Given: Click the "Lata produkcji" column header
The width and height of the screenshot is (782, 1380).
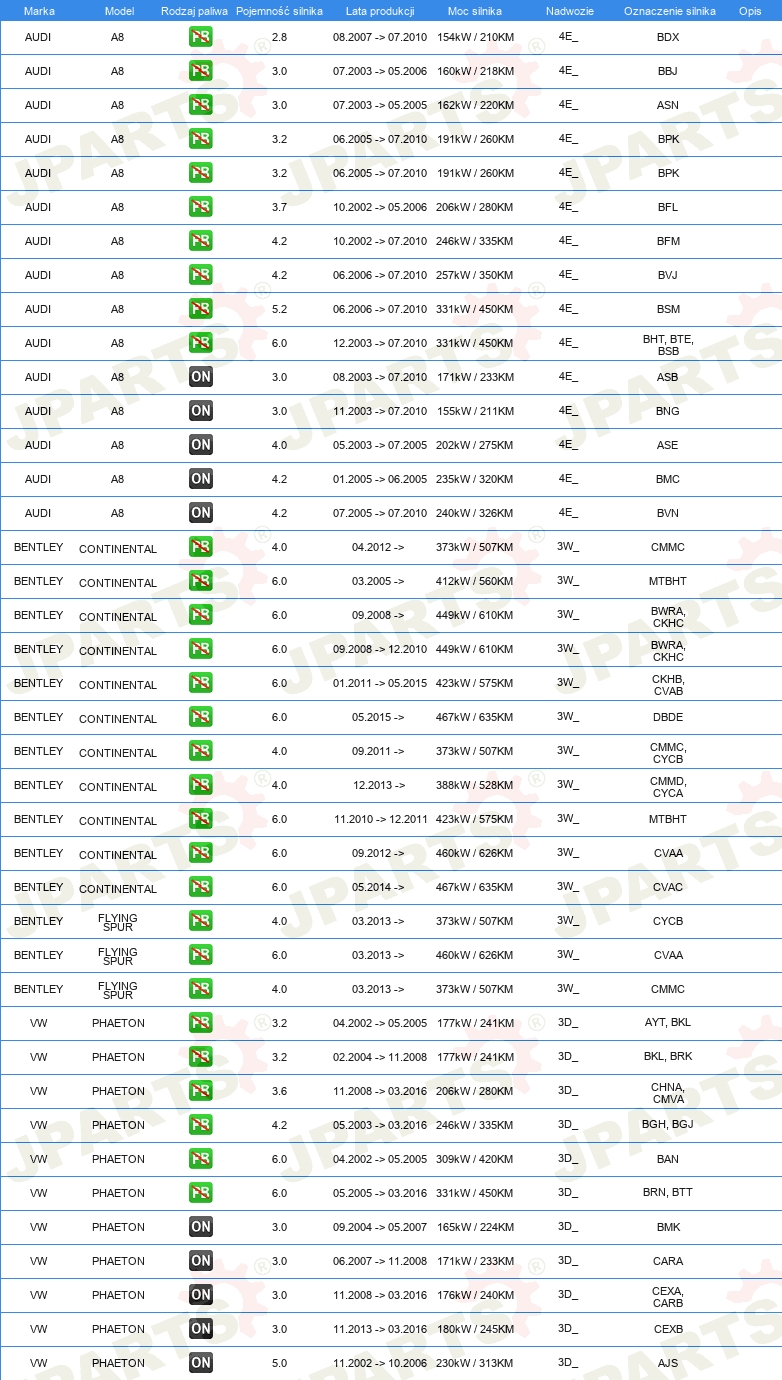Looking at the screenshot, I should point(380,11).
